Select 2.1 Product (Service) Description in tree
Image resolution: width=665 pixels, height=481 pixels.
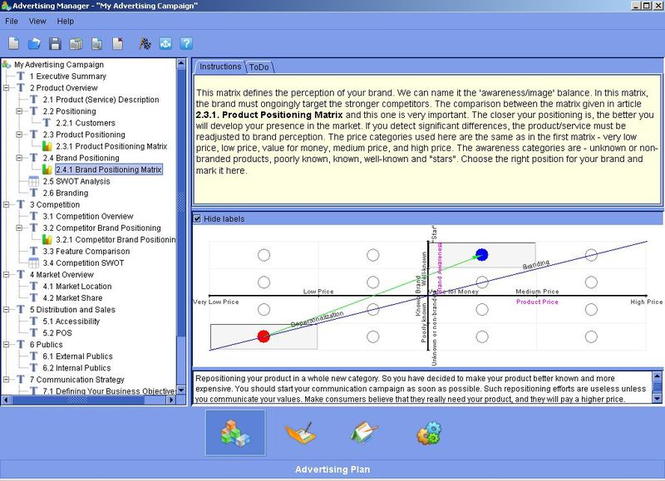101,100
